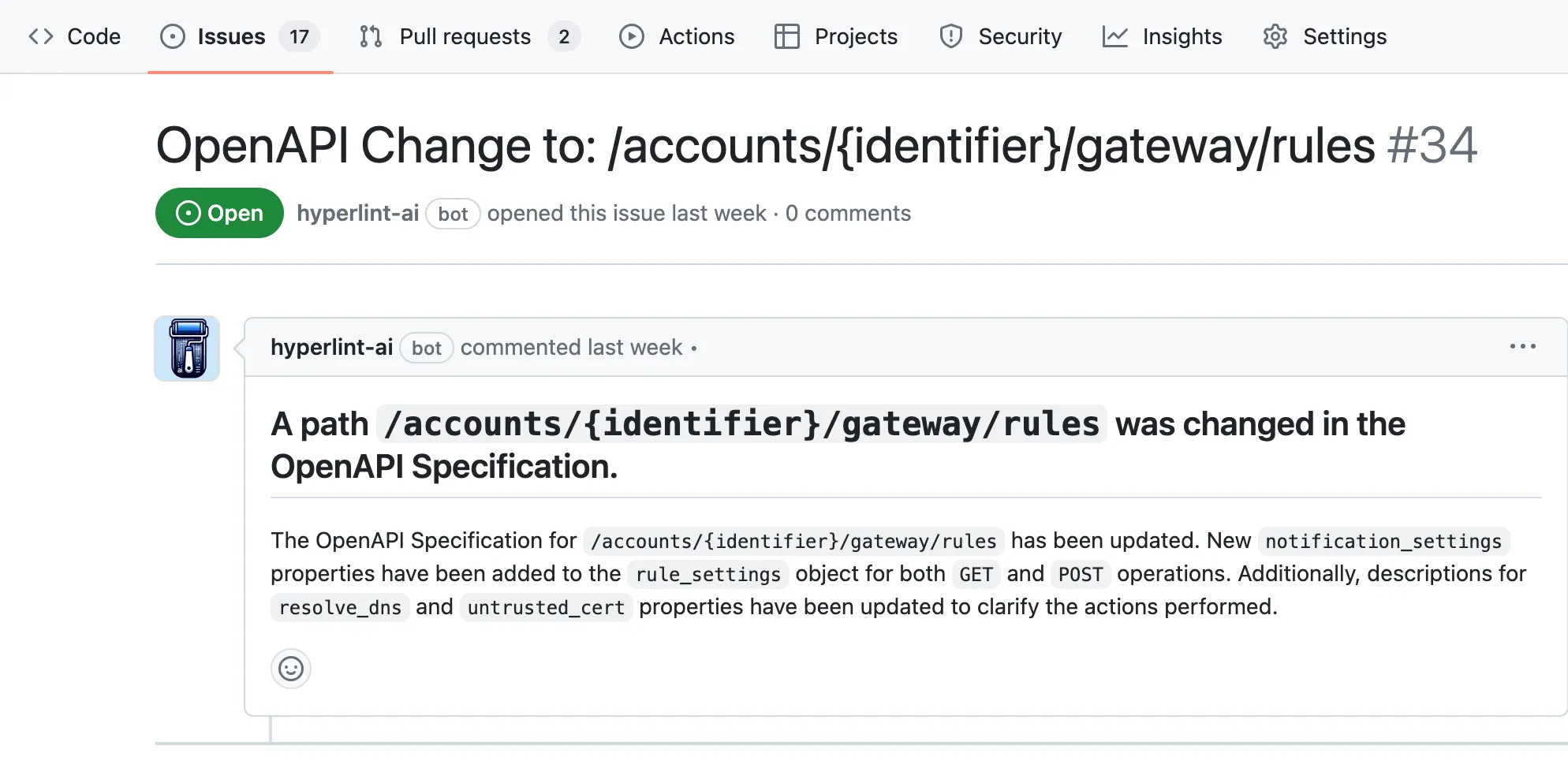Add a reaction with smiley icon
Viewport: 1568px width, 768px height.
point(291,669)
